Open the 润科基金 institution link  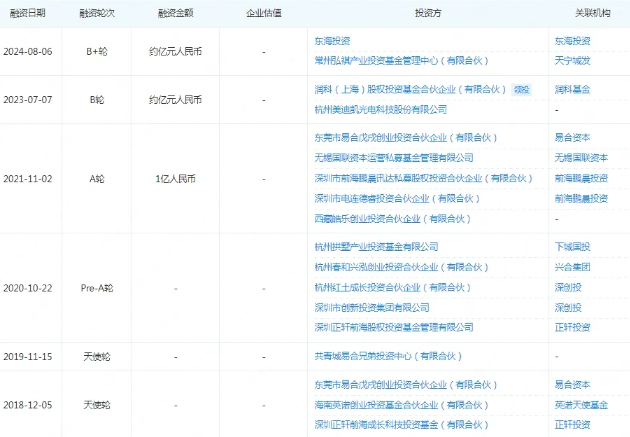(x=573, y=89)
